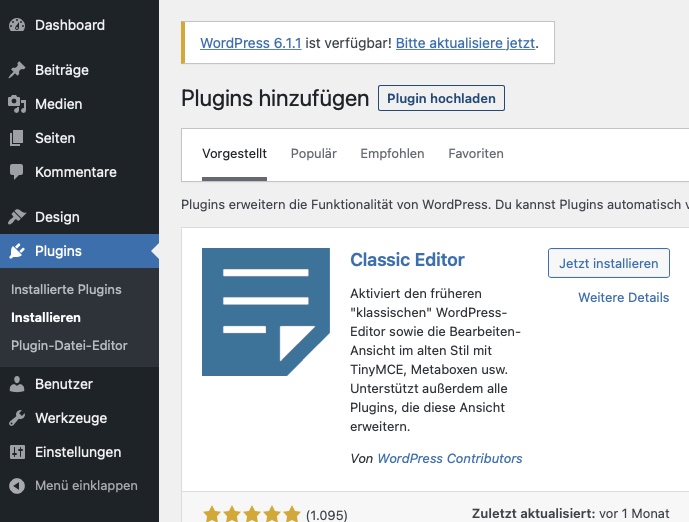
Task: Switch to the Populär tab
Action: (x=314, y=154)
